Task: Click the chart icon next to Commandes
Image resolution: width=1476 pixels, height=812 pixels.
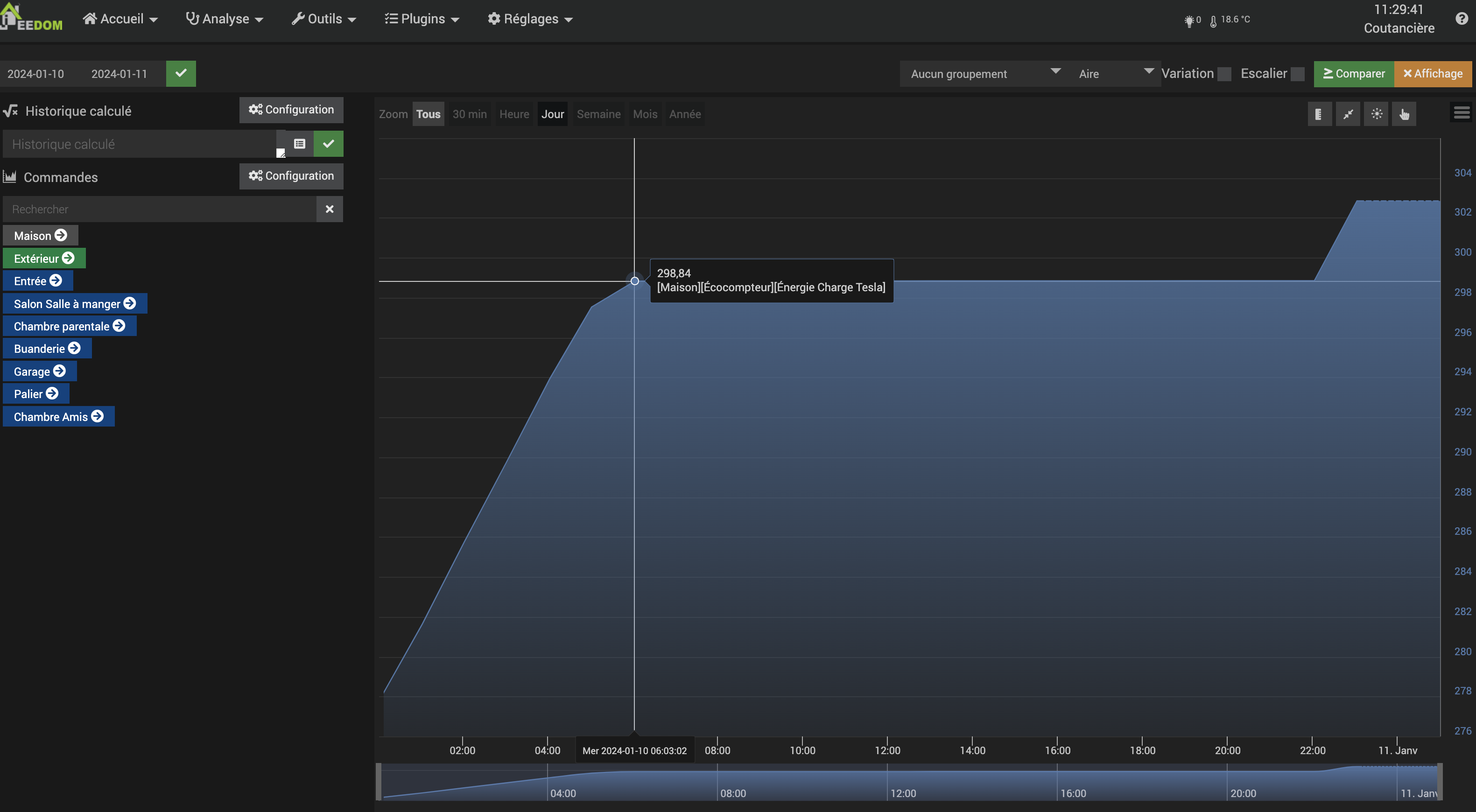Action: pos(10,176)
